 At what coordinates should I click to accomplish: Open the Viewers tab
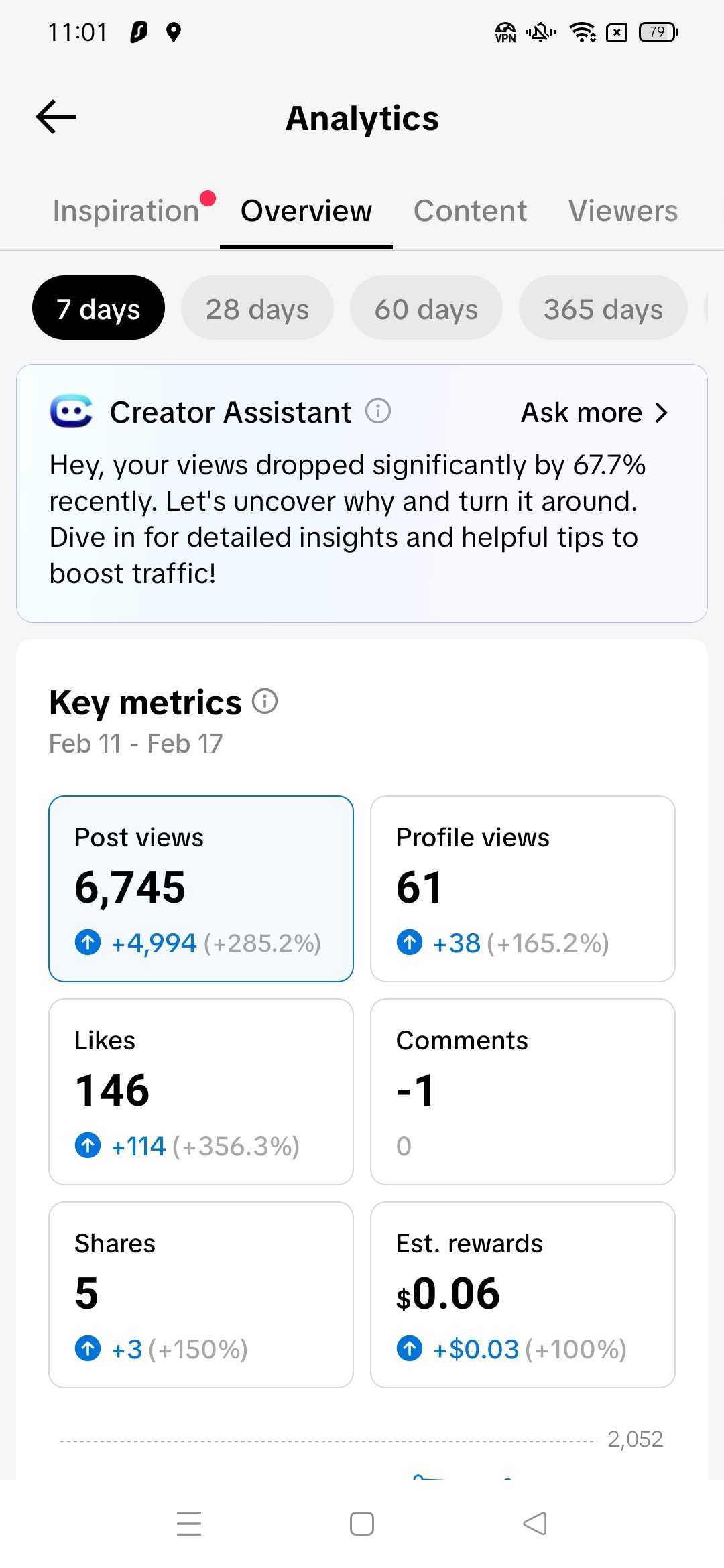[x=623, y=211]
